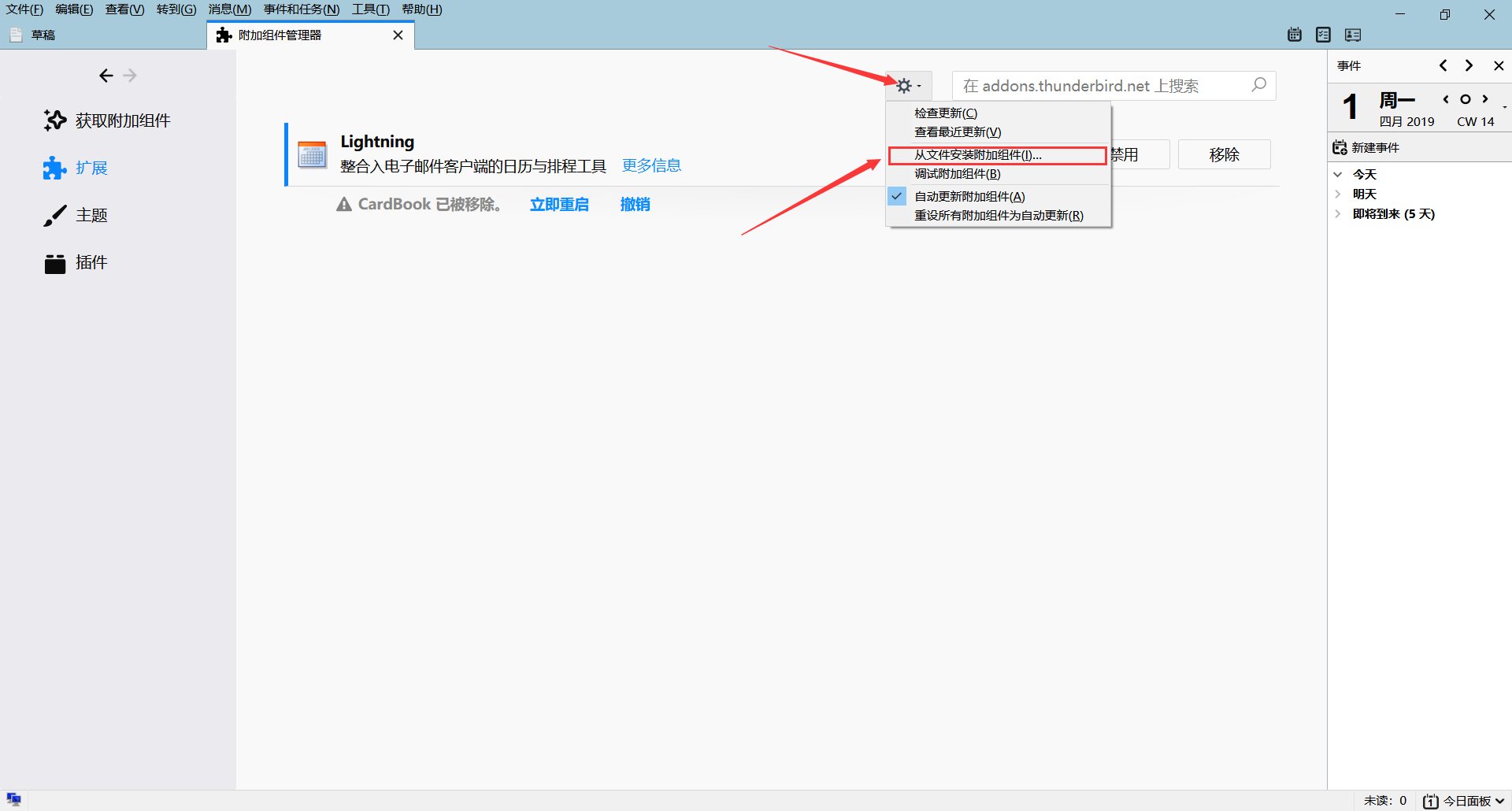Focus the addons.thunderbird.net search field
The image size is (1512, 811).
click(x=1114, y=86)
